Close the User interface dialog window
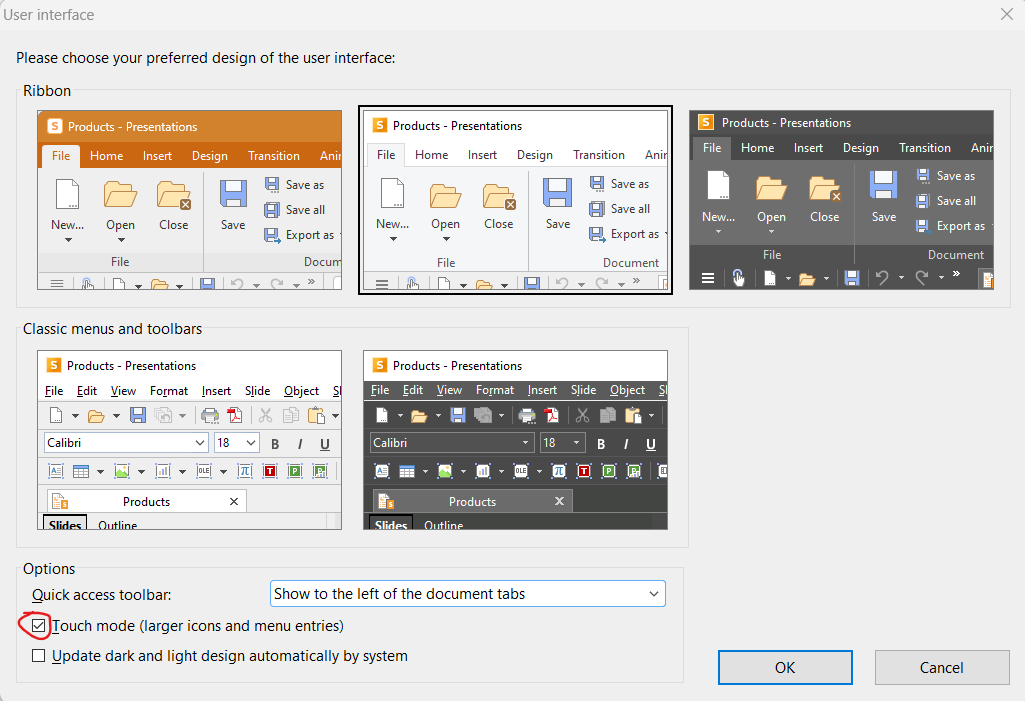Image resolution: width=1025 pixels, height=701 pixels. click(x=1006, y=14)
